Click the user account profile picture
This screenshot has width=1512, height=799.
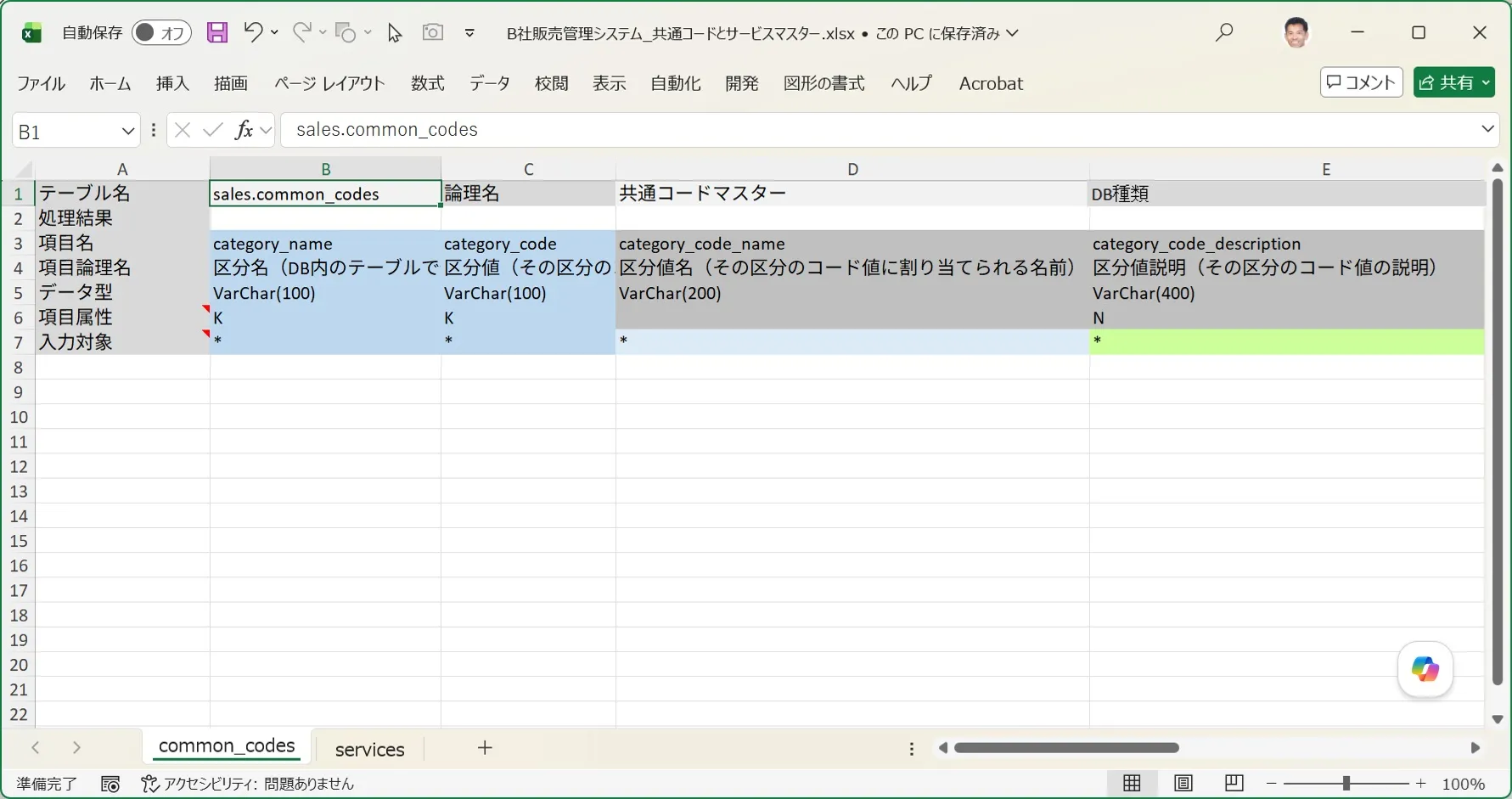point(1296,32)
